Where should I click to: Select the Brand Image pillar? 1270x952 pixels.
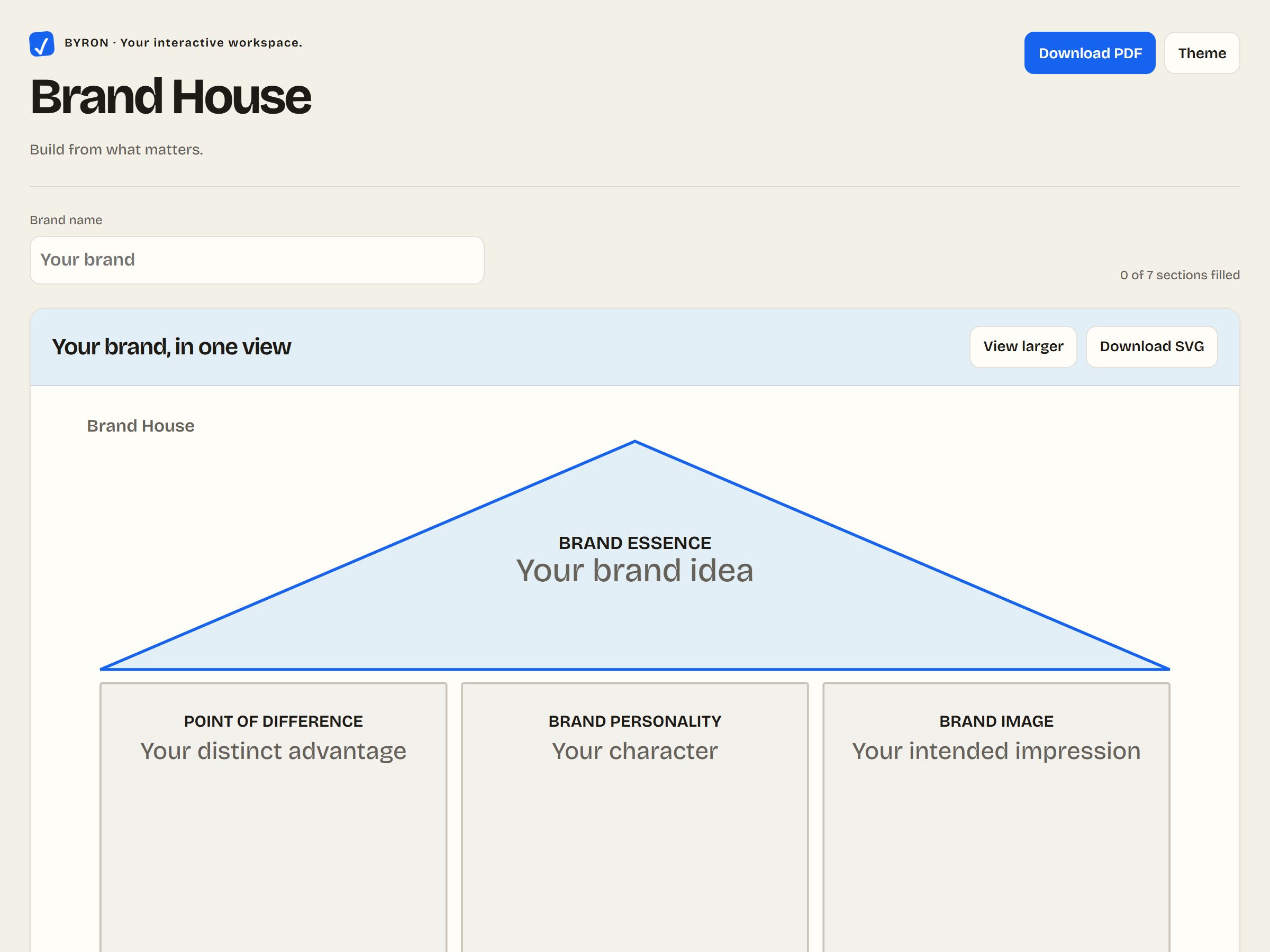click(996, 817)
